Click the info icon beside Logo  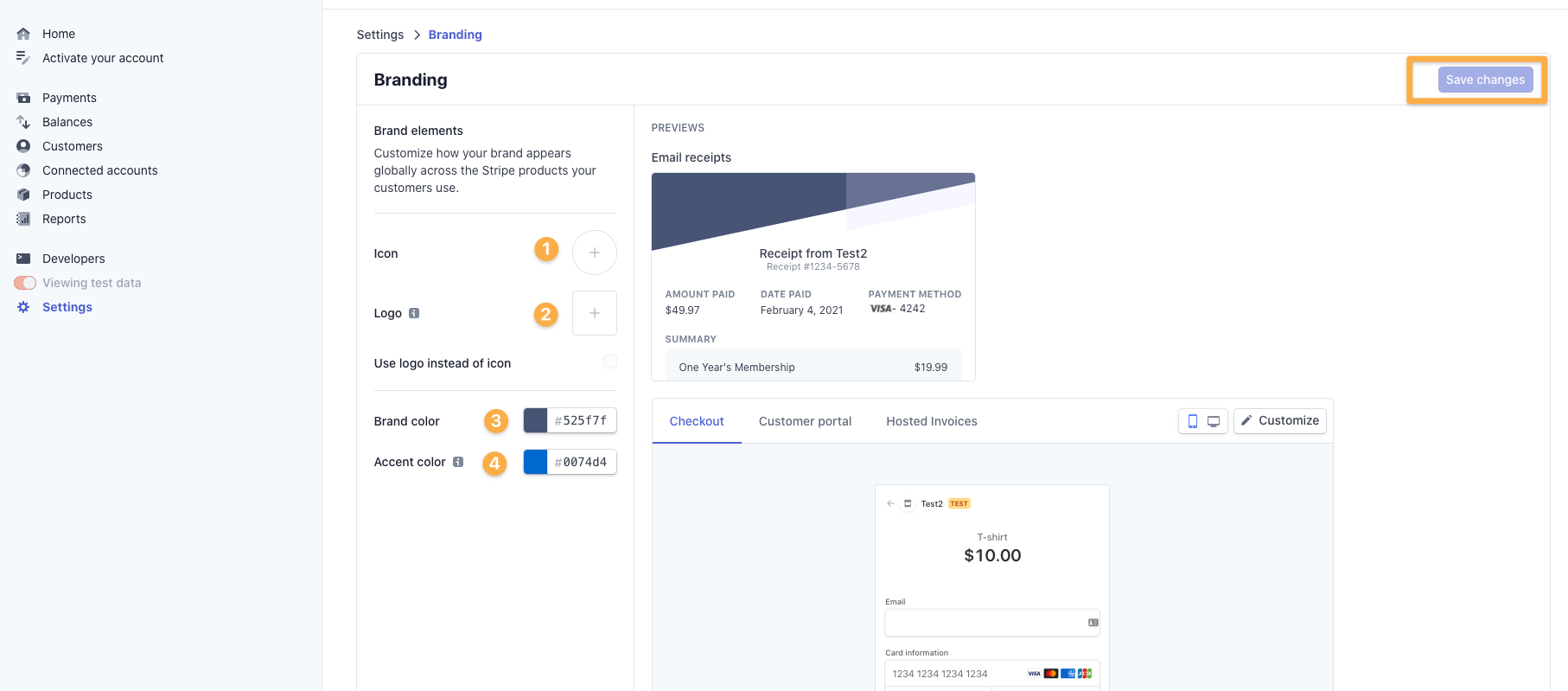pos(414,313)
